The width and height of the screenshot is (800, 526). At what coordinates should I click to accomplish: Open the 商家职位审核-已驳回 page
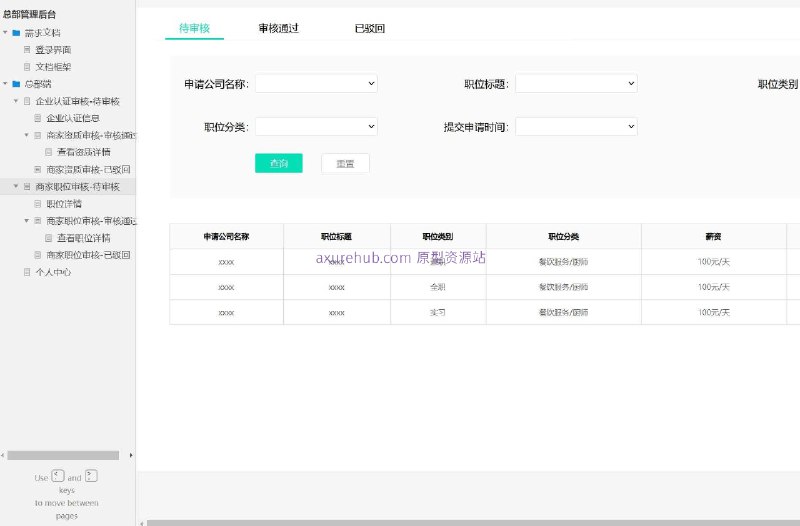[88, 255]
